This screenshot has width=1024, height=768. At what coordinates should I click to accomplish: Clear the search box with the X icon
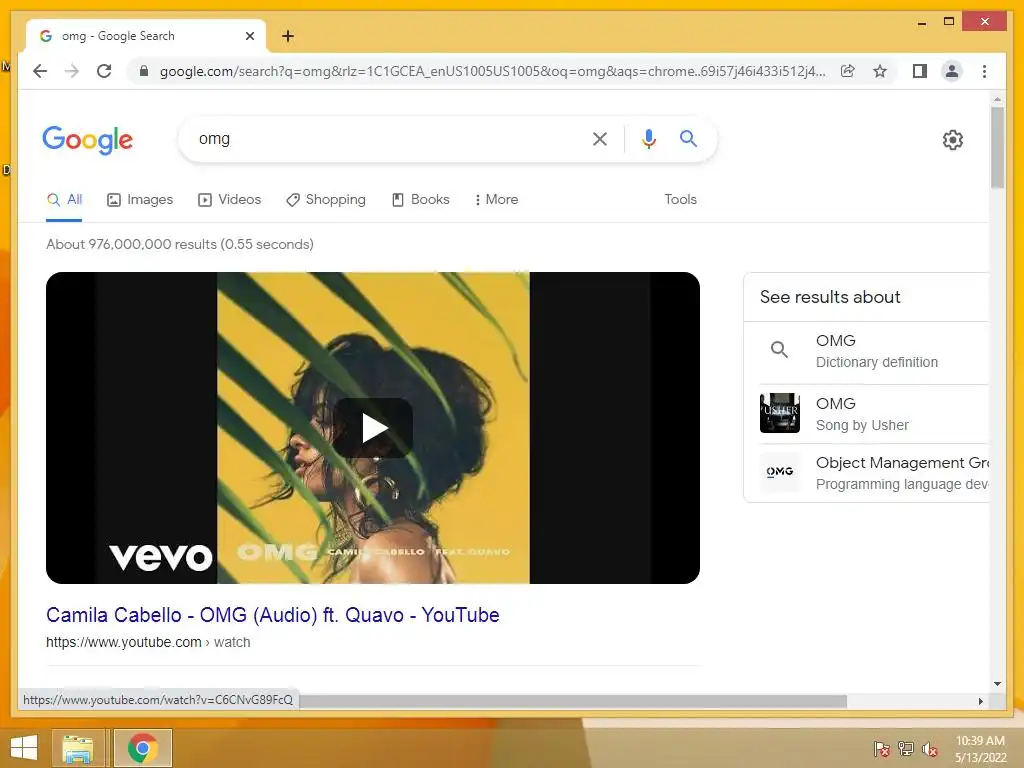600,138
